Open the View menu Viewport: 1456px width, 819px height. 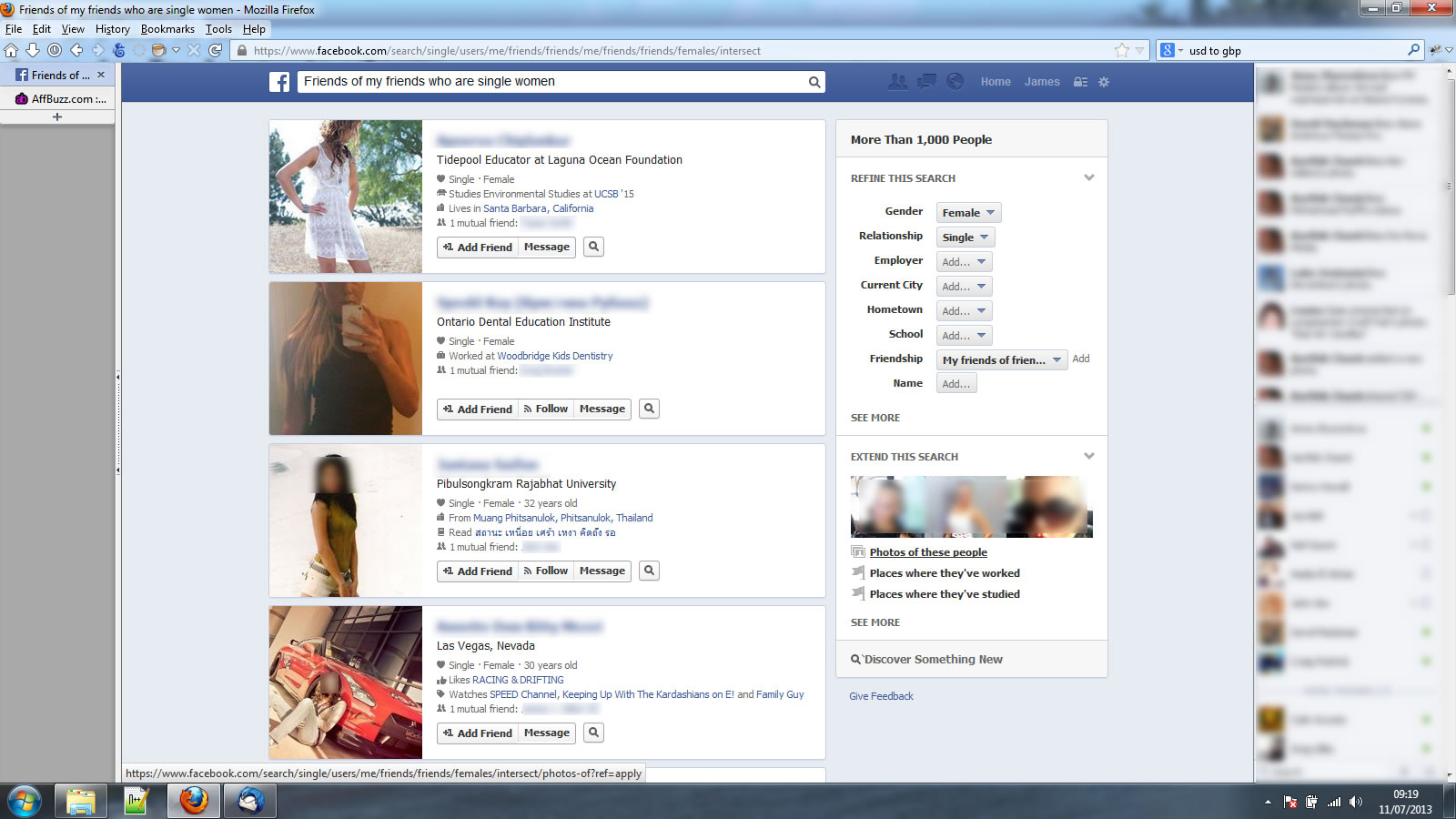(73, 29)
